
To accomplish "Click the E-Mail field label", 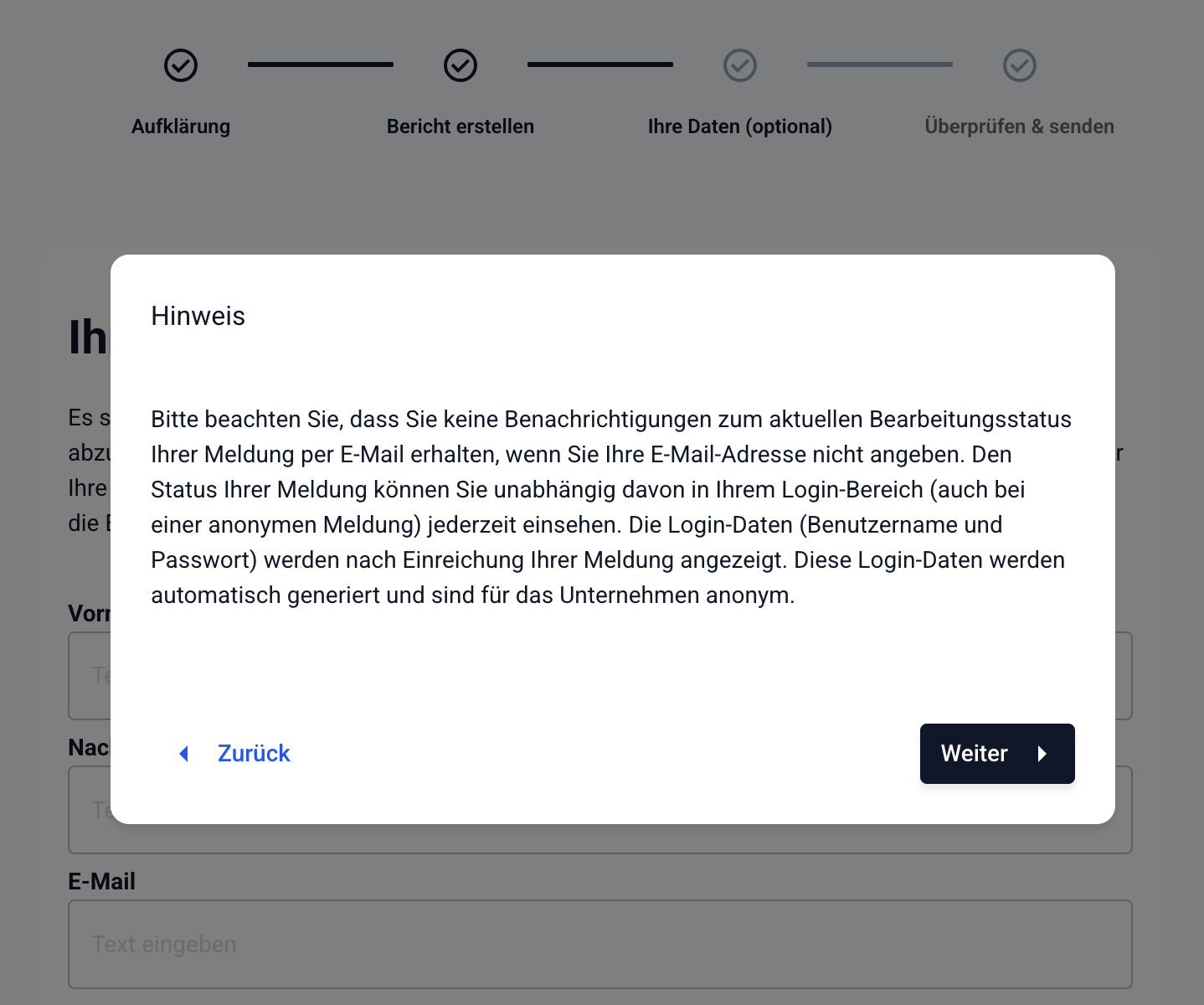I will tap(101, 881).
